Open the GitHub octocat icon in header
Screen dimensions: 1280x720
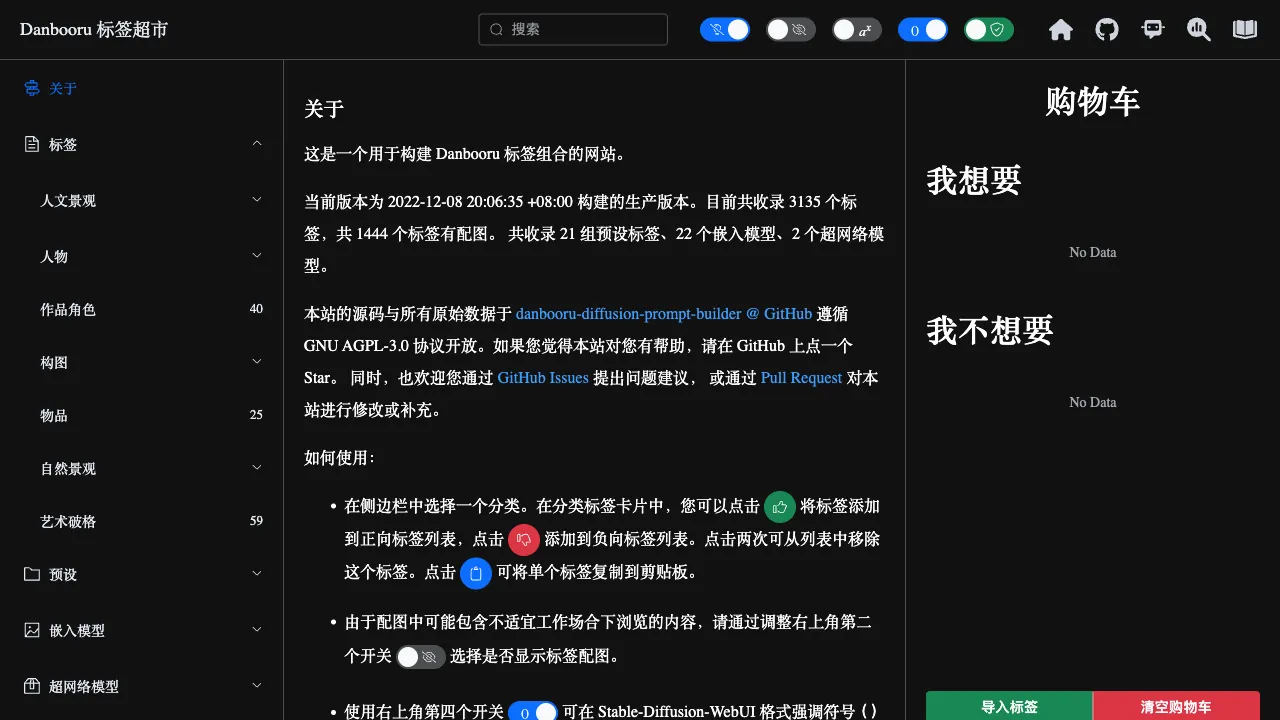(x=1107, y=30)
